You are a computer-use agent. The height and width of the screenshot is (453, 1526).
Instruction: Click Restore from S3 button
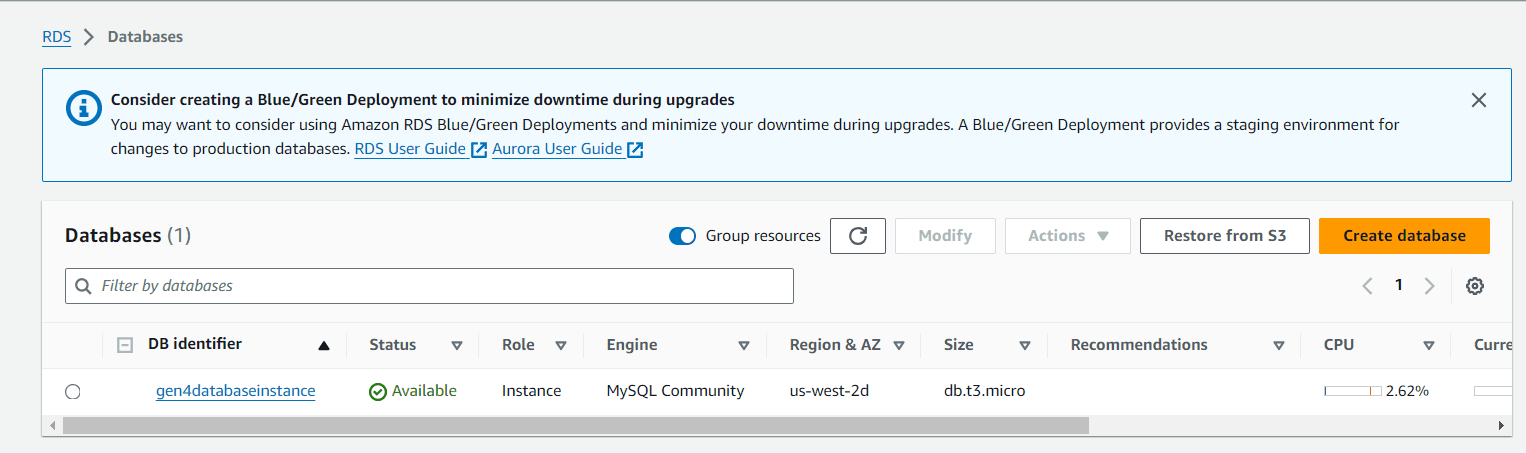tap(1225, 236)
